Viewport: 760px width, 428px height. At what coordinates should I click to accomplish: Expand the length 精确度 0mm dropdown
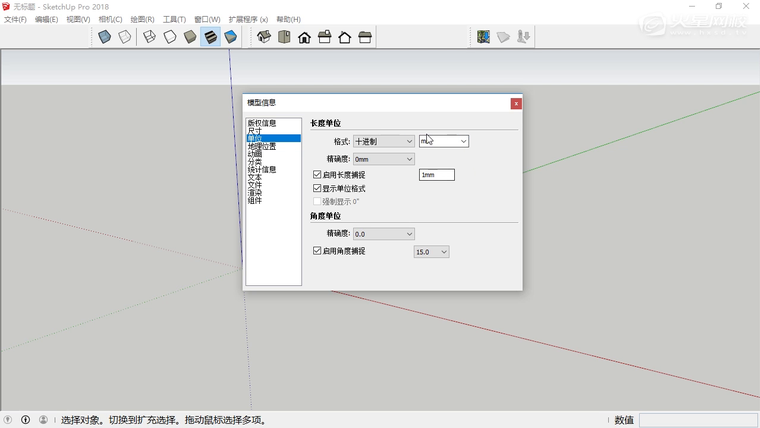click(383, 159)
